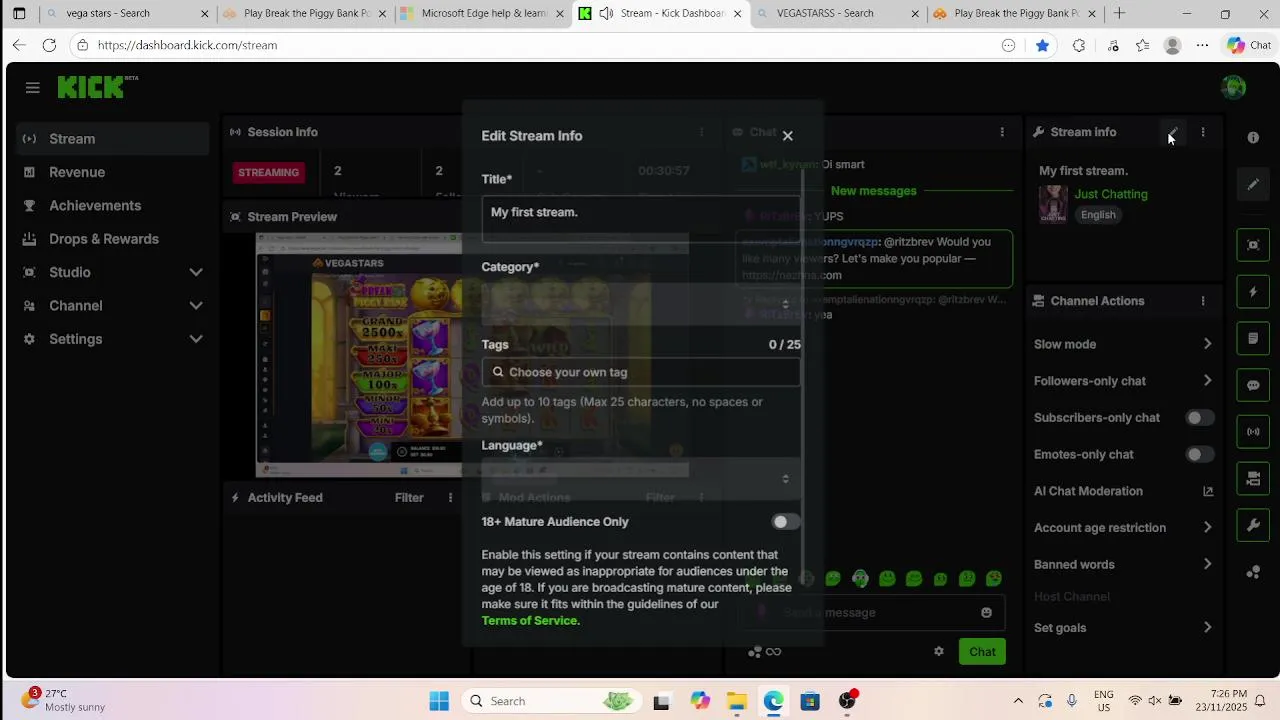The width and height of the screenshot is (1280, 720).
Task: Click the pencil edit icon in Stream info header
Action: point(1173,132)
